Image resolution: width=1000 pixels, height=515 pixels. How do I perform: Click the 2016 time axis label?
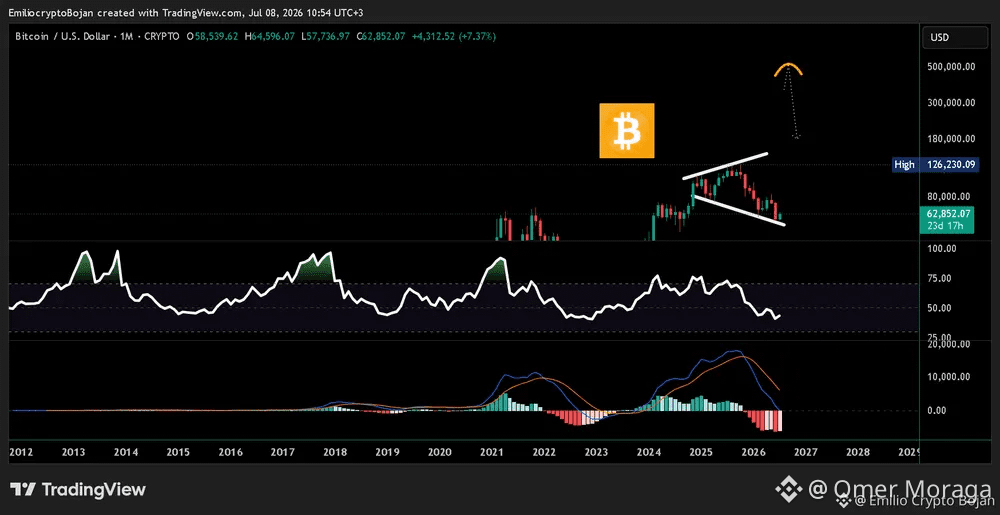[x=230, y=452]
